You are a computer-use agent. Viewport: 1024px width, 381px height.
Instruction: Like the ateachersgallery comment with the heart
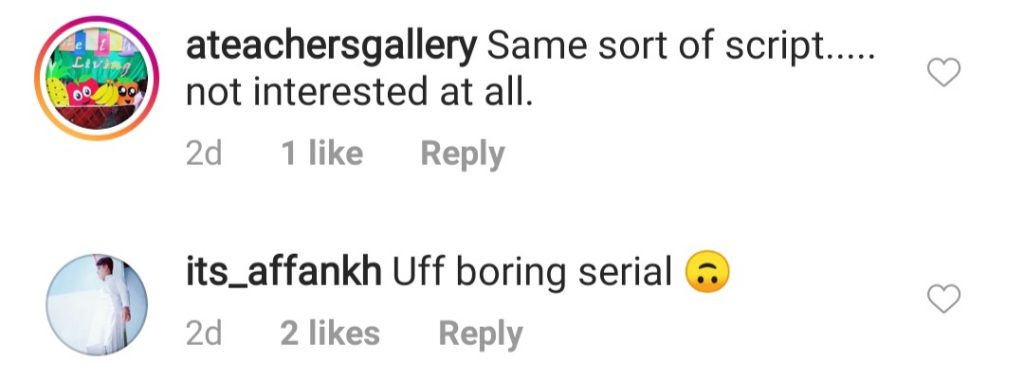coord(944,72)
